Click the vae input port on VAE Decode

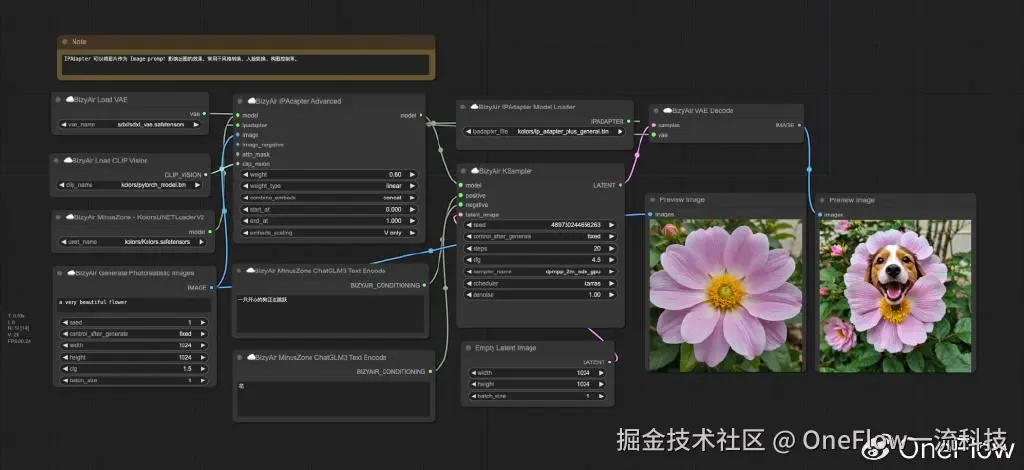click(x=654, y=135)
